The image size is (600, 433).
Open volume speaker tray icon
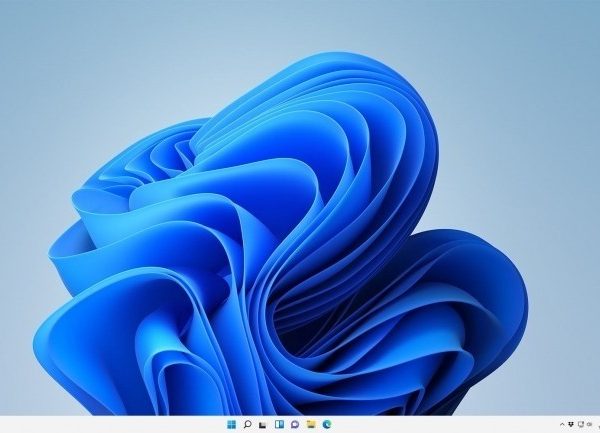tap(590, 424)
